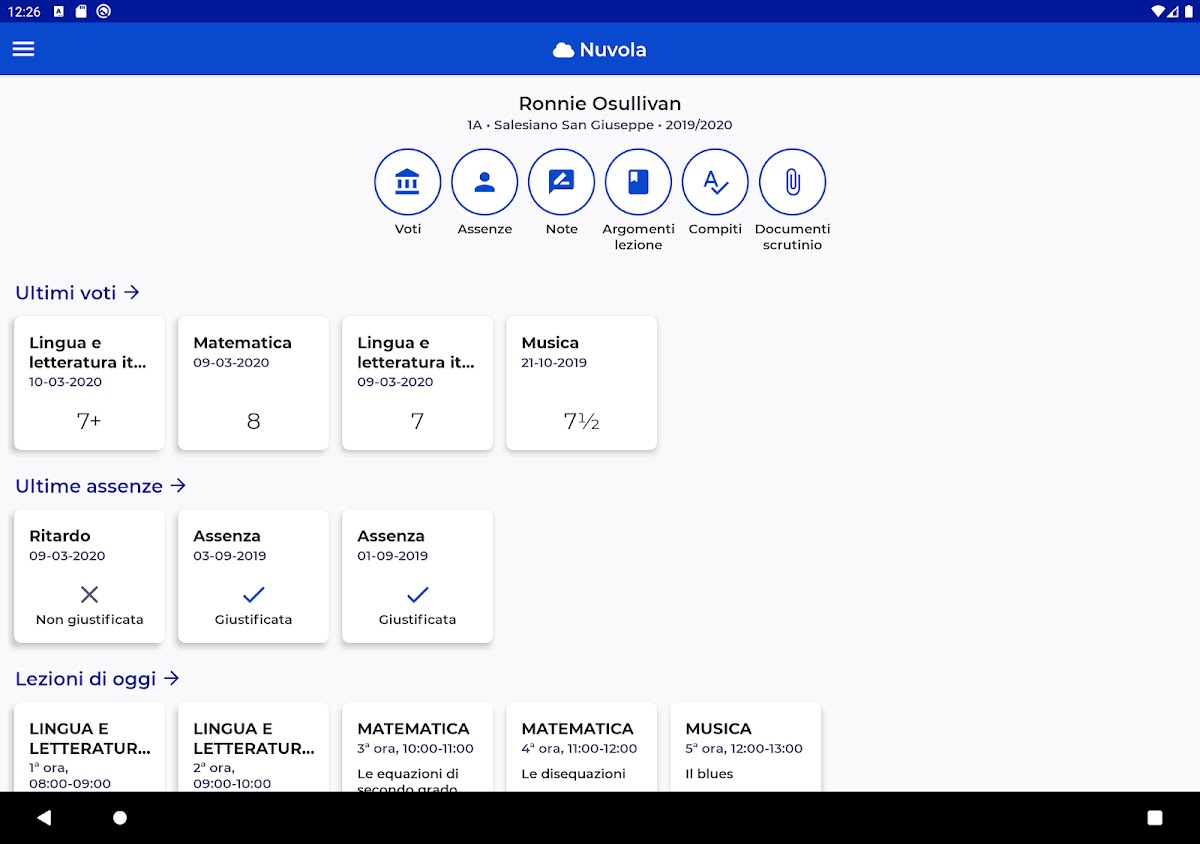This screenshot has height=844, width=1200.
Task: Select the unjustified Ritardo 09-03-2020 card
Action: (x=89, y=576)
